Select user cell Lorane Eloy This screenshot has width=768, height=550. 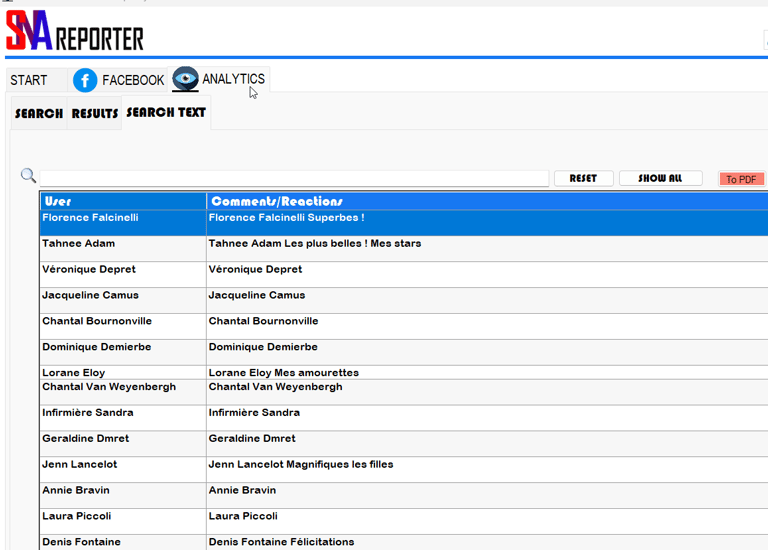click(123, 373)
